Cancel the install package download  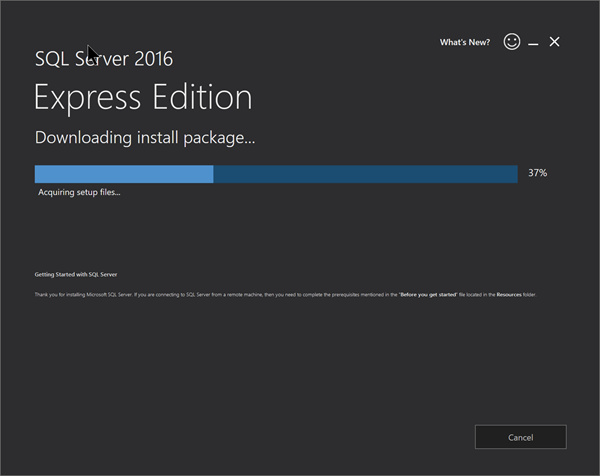click(x=521, y=437)
